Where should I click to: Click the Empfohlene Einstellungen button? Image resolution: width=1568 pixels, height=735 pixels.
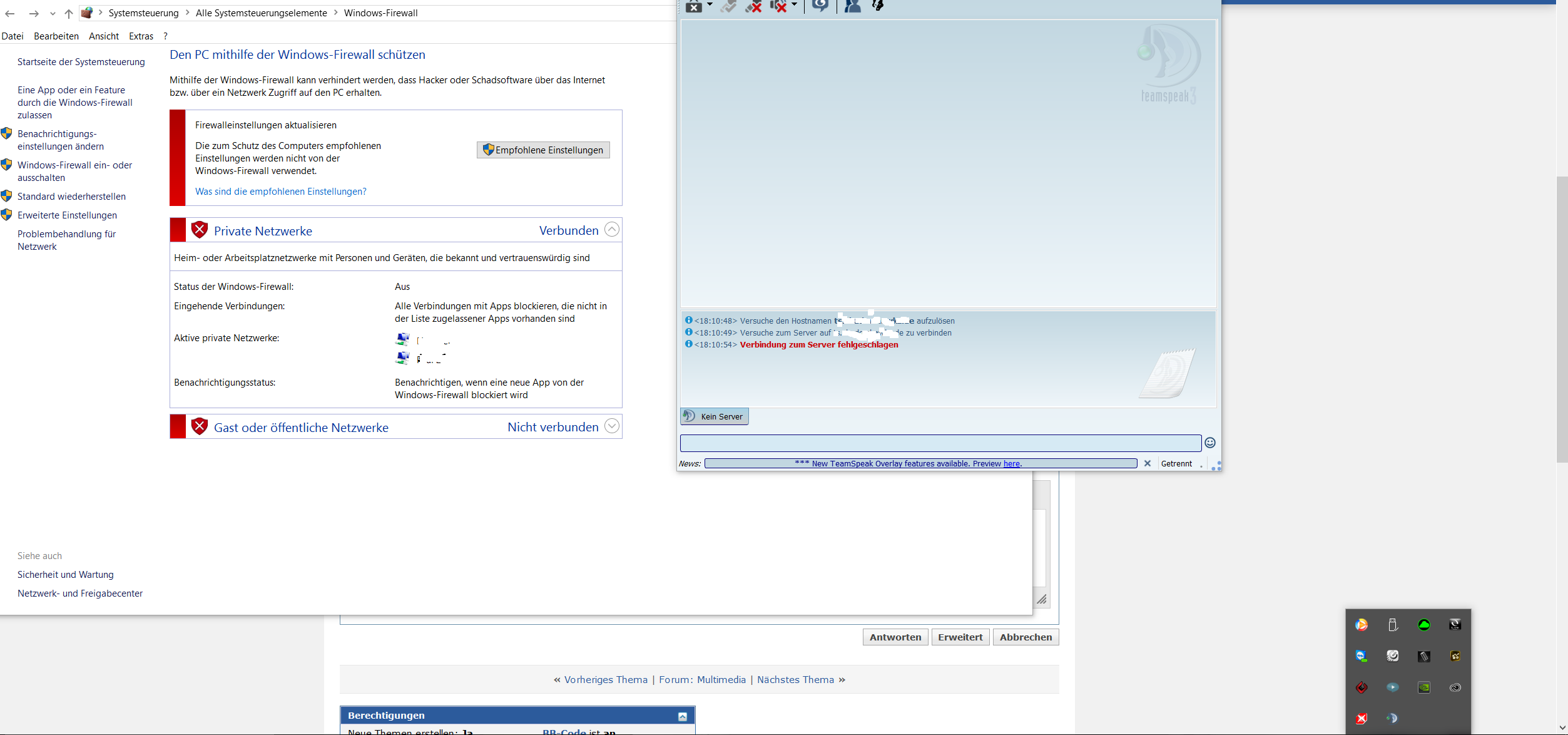pos(543,150)
